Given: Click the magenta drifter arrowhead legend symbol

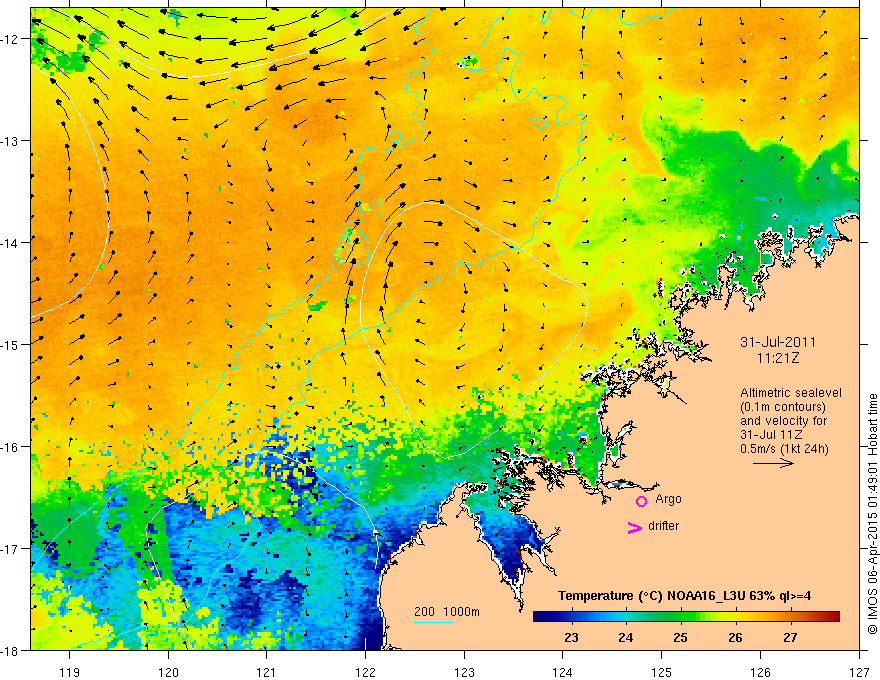Looking at the screenshot, I should [x=635, y=527].
